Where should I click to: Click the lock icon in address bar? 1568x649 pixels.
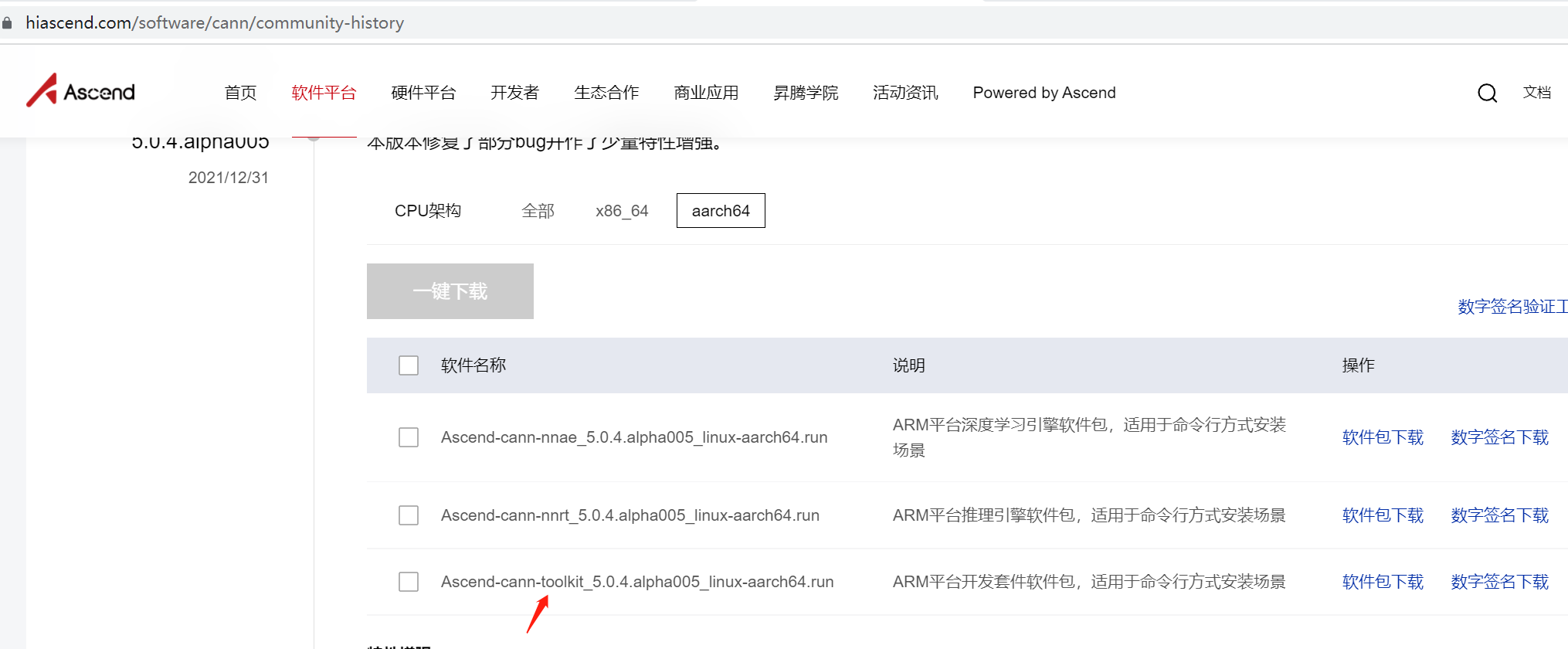click(7, 23)
